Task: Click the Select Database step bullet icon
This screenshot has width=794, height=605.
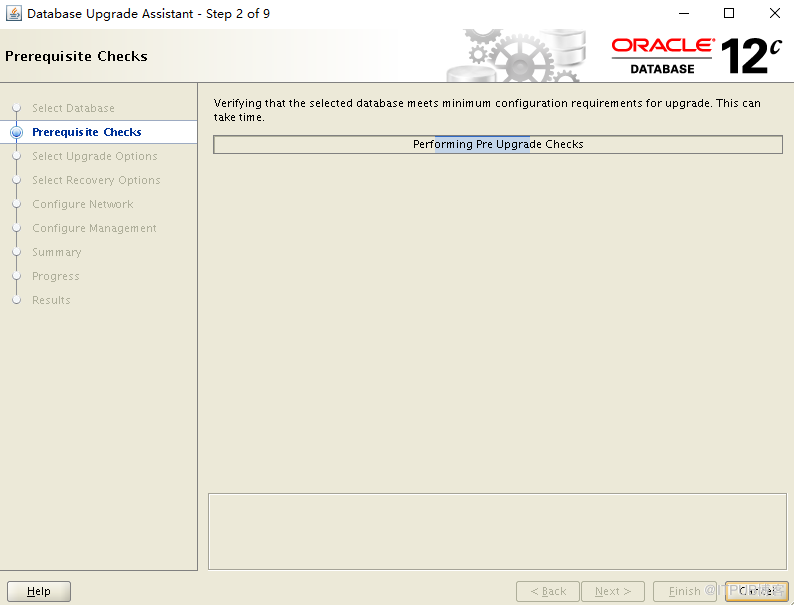Action: (17, 108)
